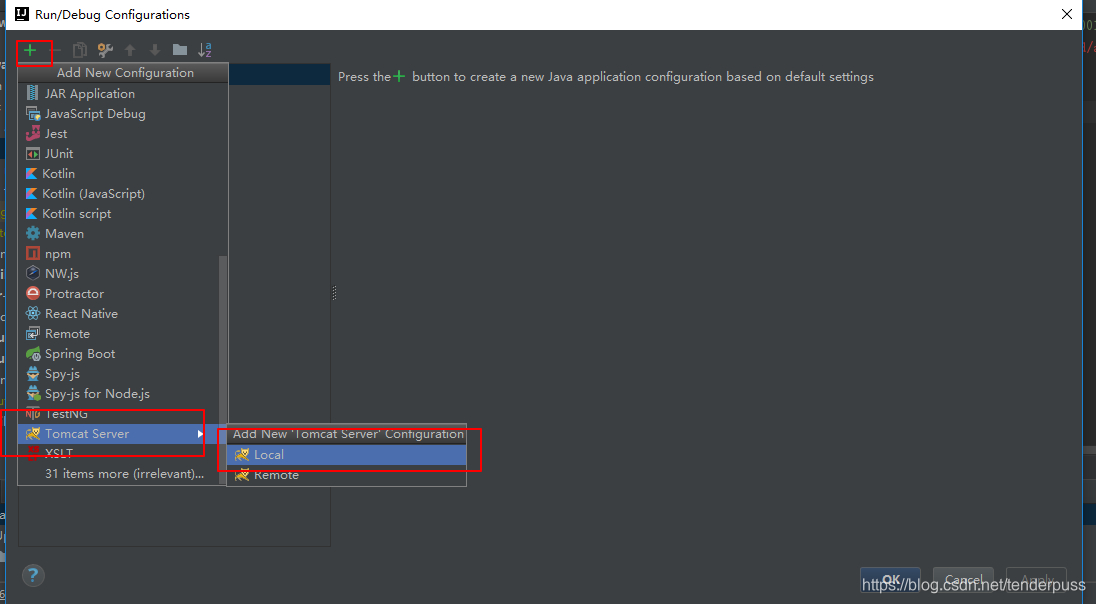Image resolution: width=1096 pixels, height=604 pixels.
Task: Select JavaScript Debug configuration type
Action: tap(122, 113)
